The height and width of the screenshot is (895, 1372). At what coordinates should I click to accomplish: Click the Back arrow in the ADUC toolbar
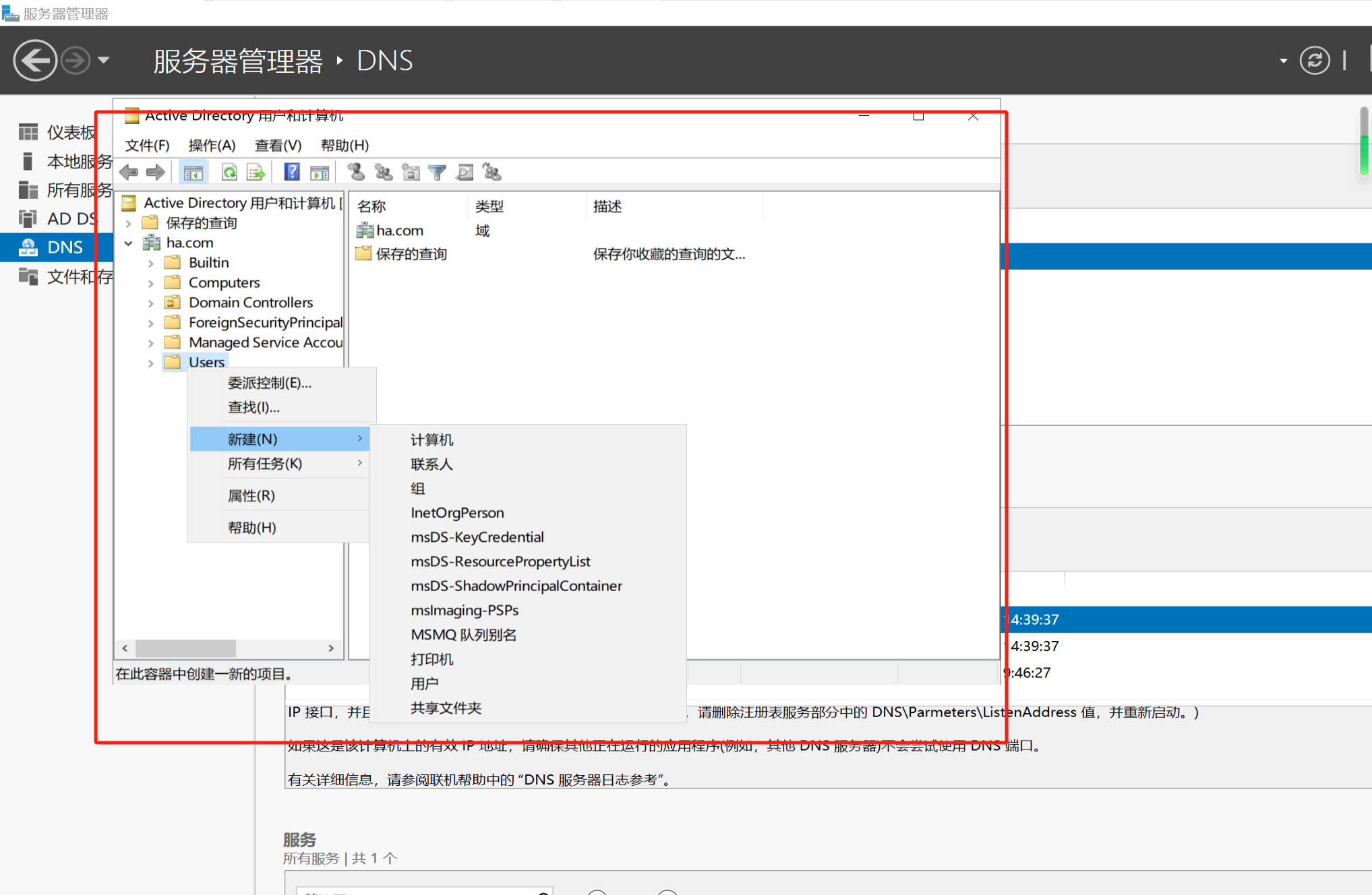click(129, 173)
